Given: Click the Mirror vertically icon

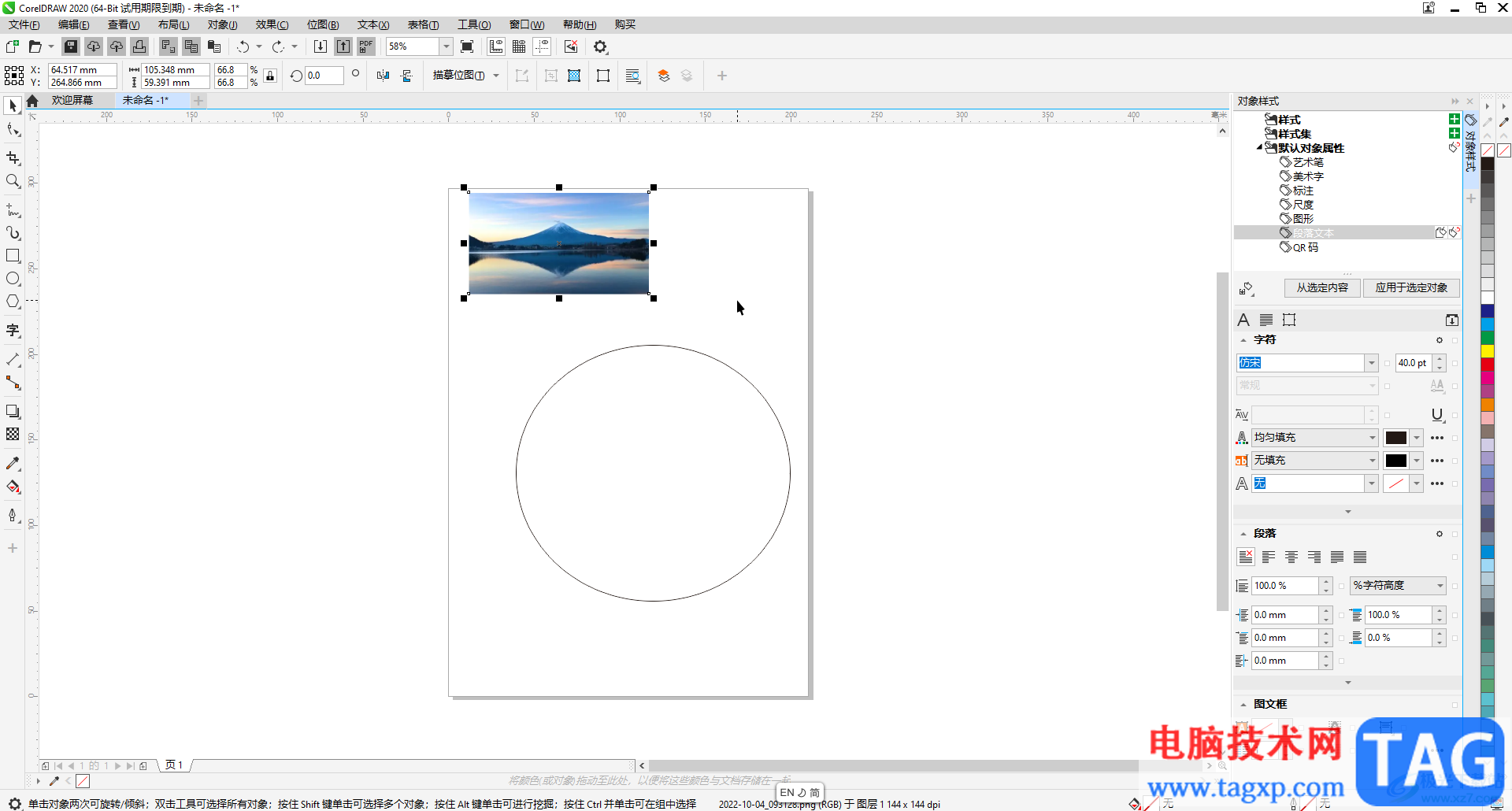Looking at the screenshot, I should click(406, 76).
